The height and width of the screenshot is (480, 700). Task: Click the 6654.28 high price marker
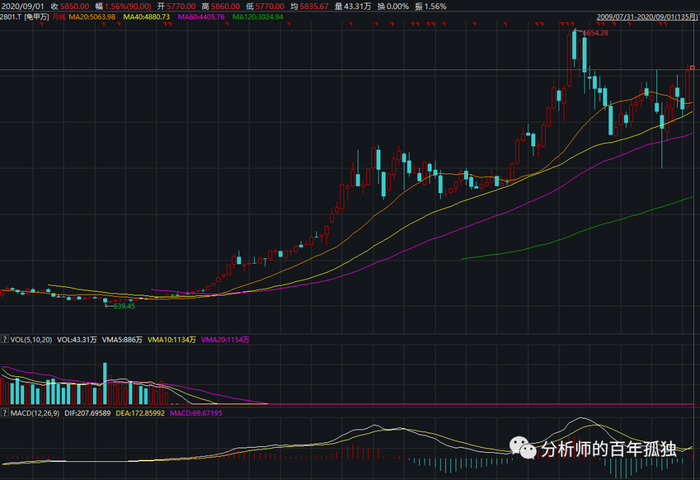pyautogui.click(x=594, y=33)
